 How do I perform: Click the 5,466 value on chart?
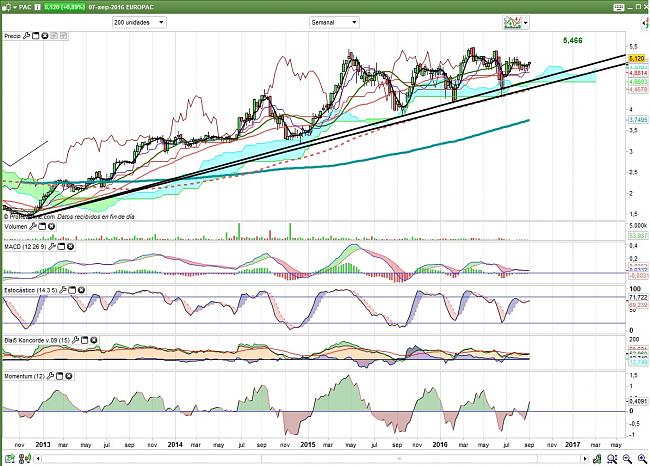pos(572,40)
